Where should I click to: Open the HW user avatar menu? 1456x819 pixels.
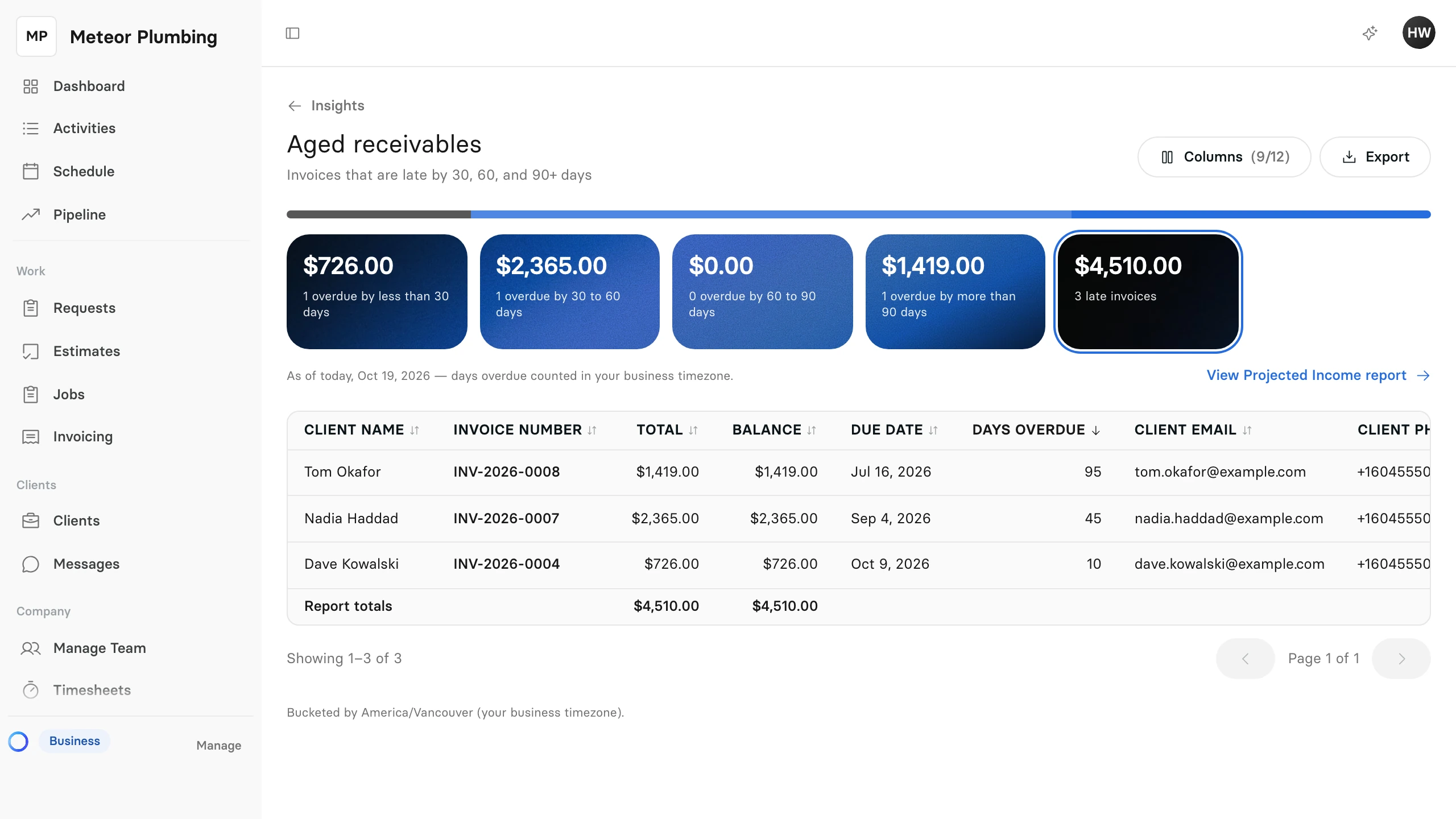point(1418,33)
